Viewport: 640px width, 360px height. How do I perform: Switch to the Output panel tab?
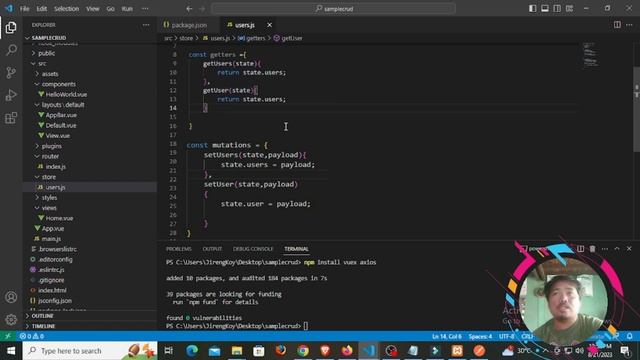212,249
